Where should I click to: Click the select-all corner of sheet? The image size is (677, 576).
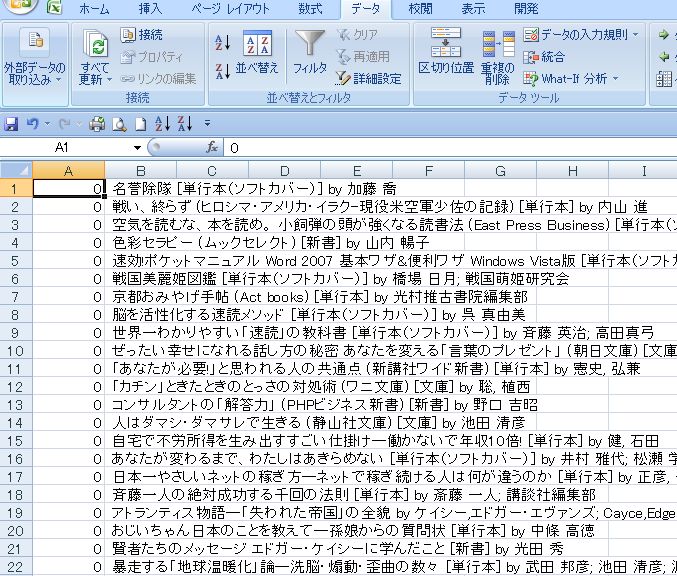(x=16, y=171)
